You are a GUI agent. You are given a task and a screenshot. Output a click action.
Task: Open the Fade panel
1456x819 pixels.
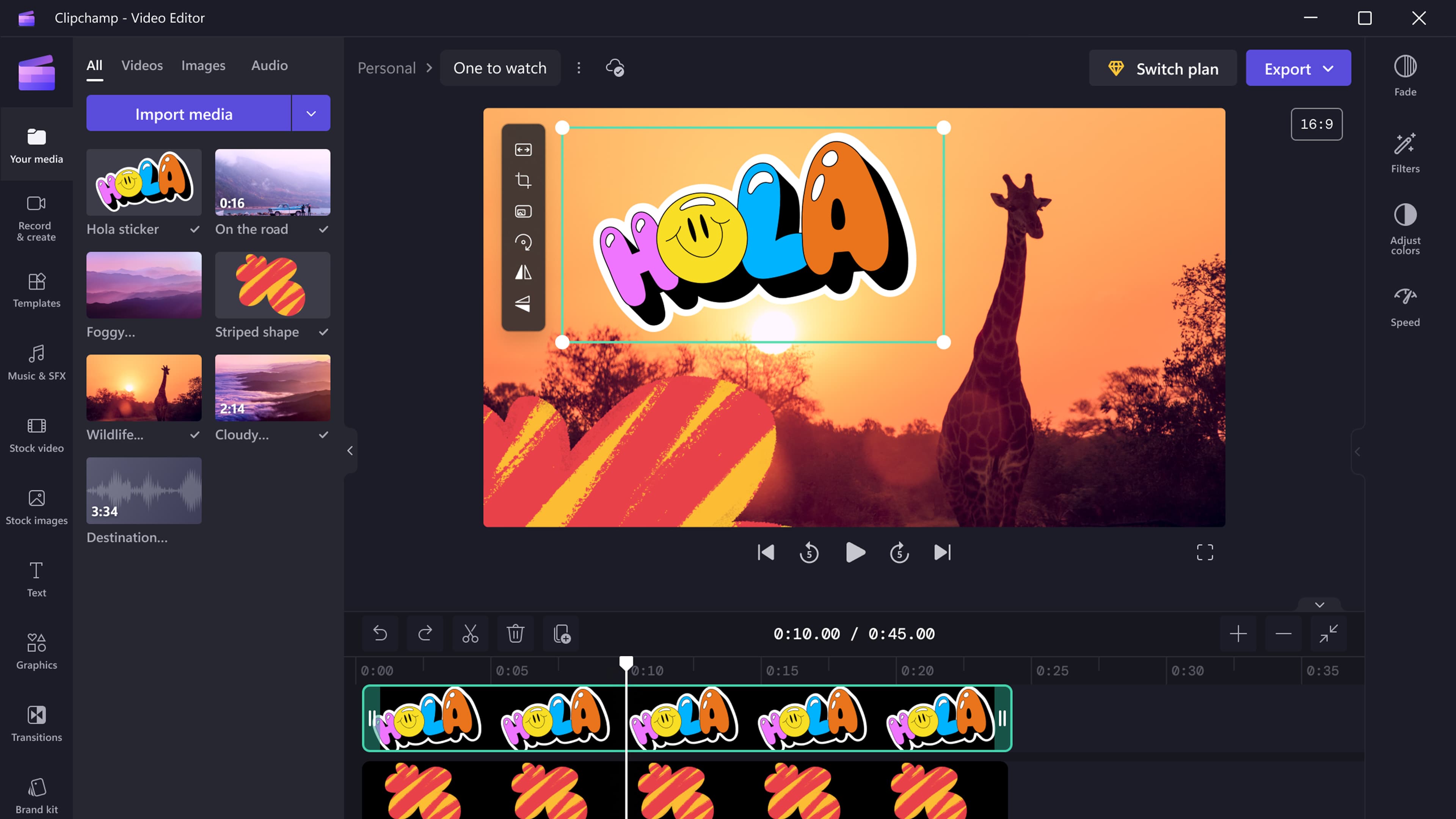pos(1405,76)
